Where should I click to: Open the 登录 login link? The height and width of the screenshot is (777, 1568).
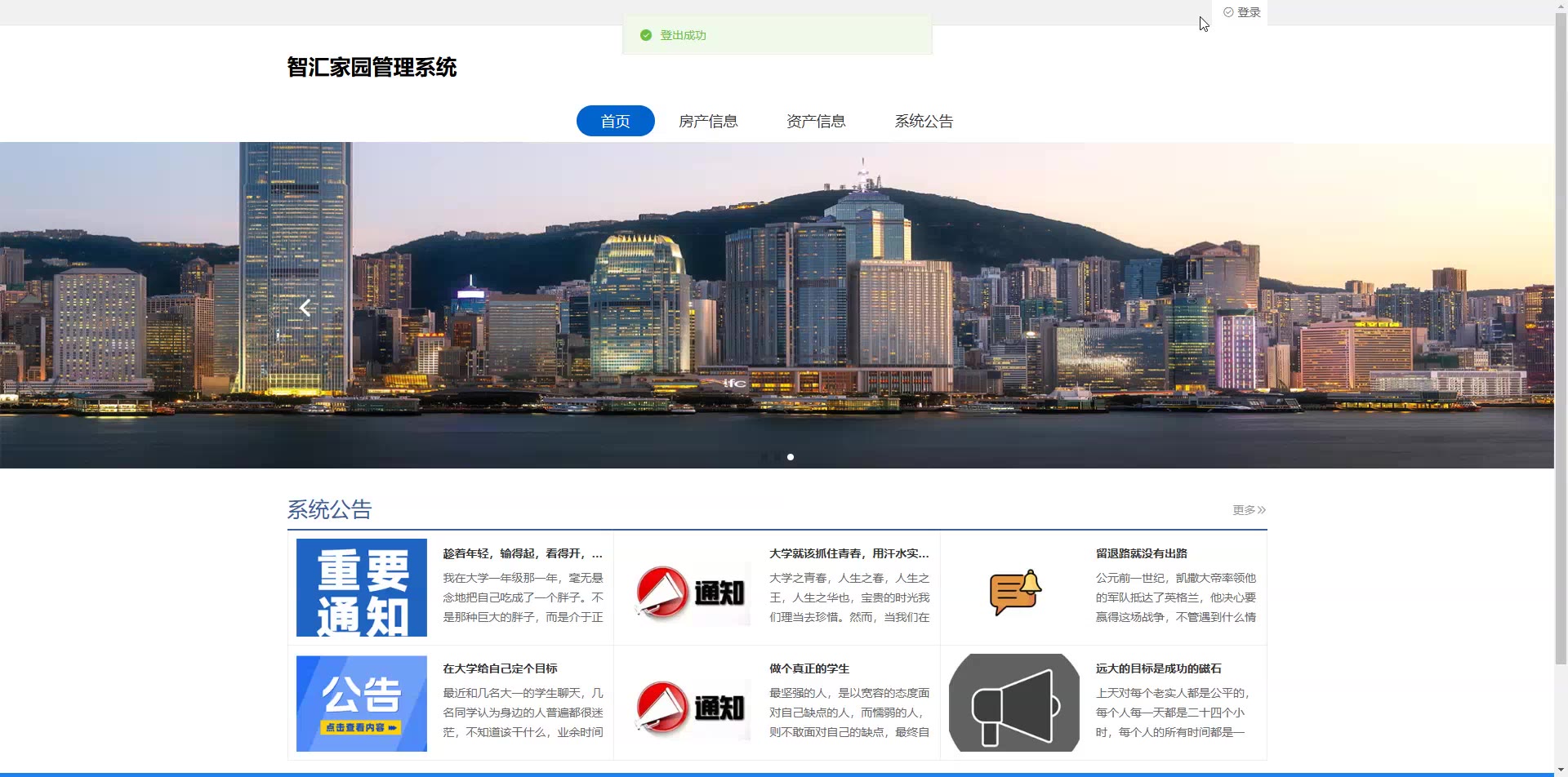click(1241, 12)
